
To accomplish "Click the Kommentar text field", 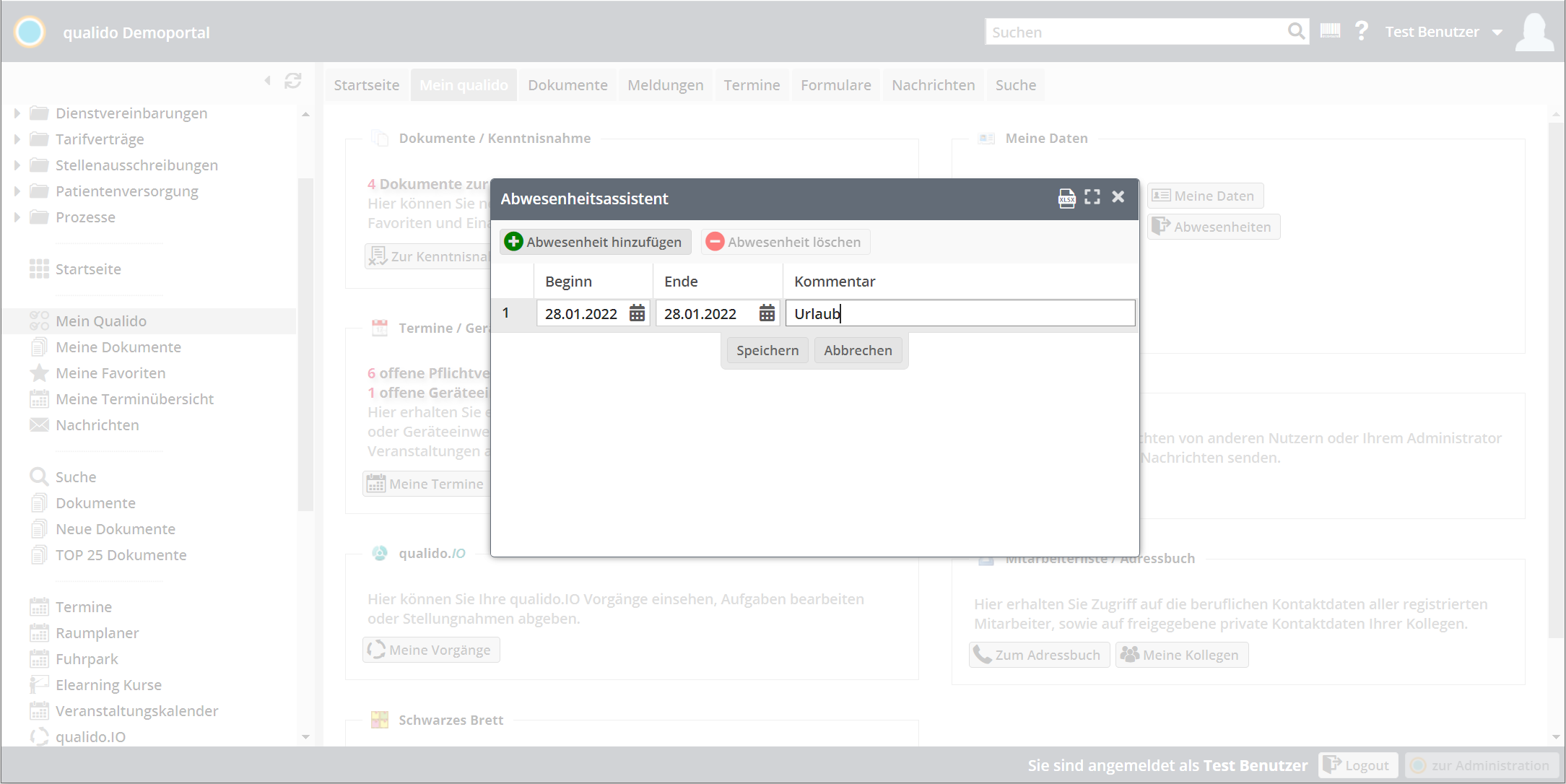I will (960, 313).
